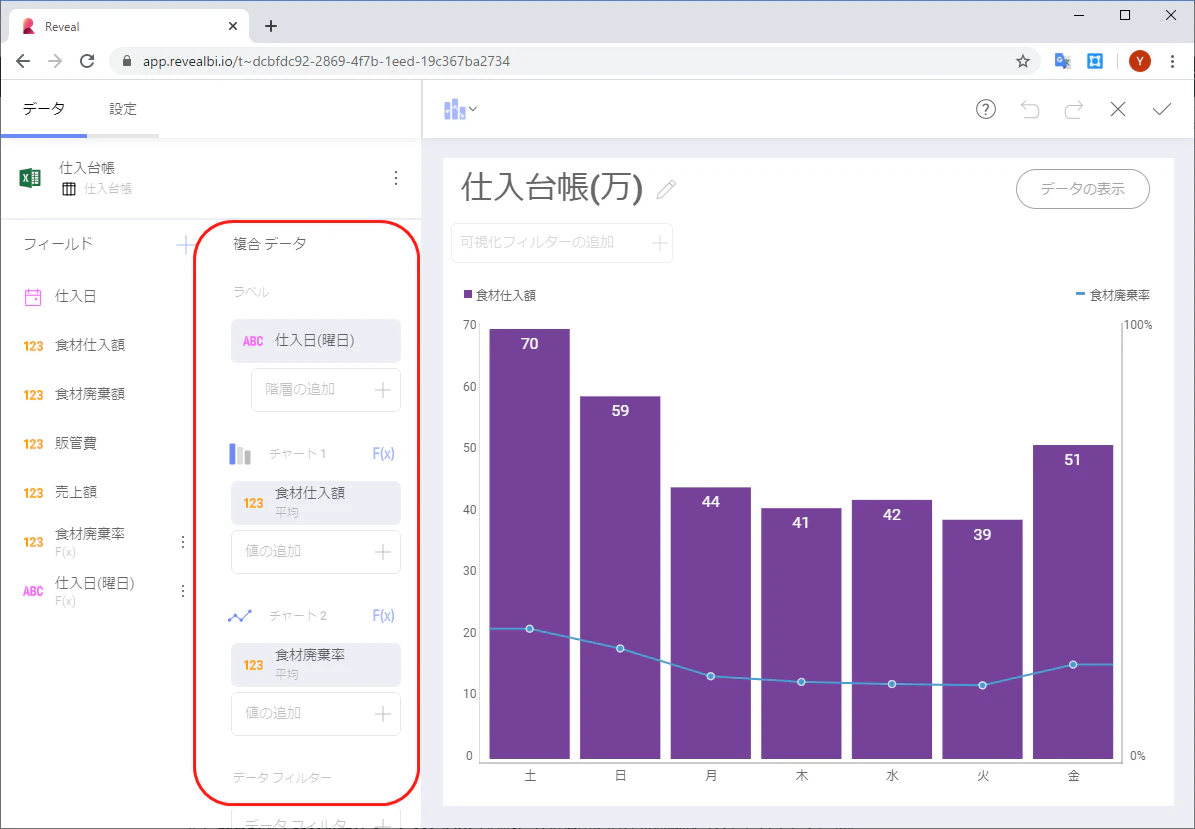Open the Google Translate extension icon
The height and width of the screenshot is (829, 1195).
click(1062, 61)
